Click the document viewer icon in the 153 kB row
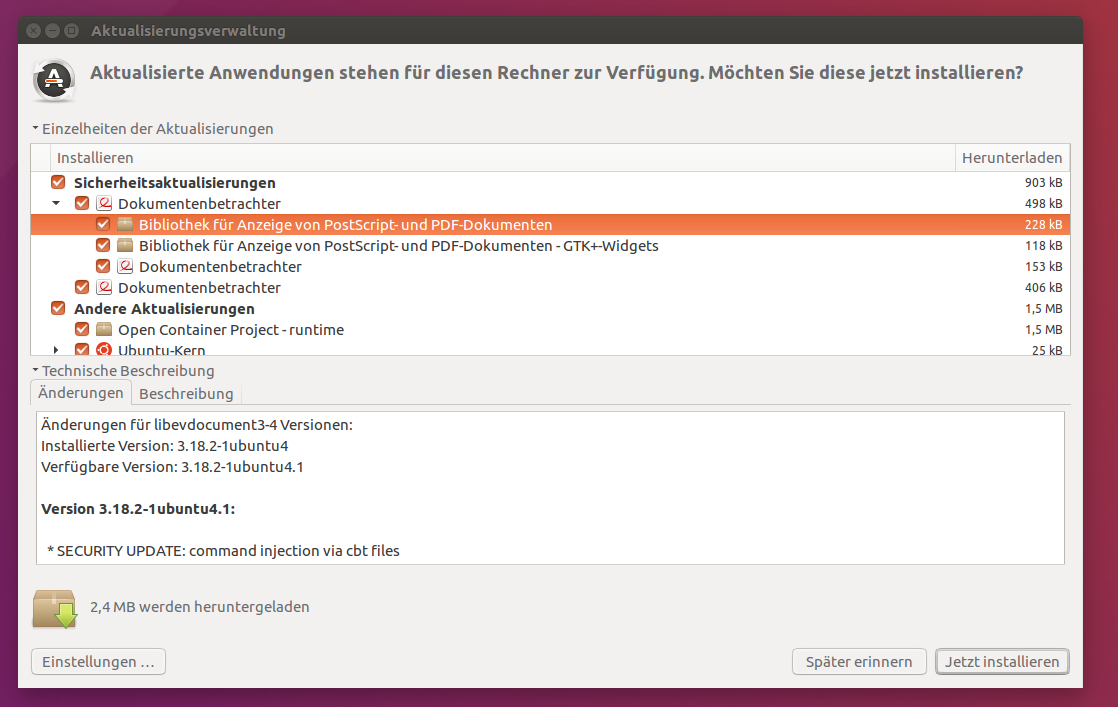This screenshot has height=707, width=1118. tap(125, 267)
